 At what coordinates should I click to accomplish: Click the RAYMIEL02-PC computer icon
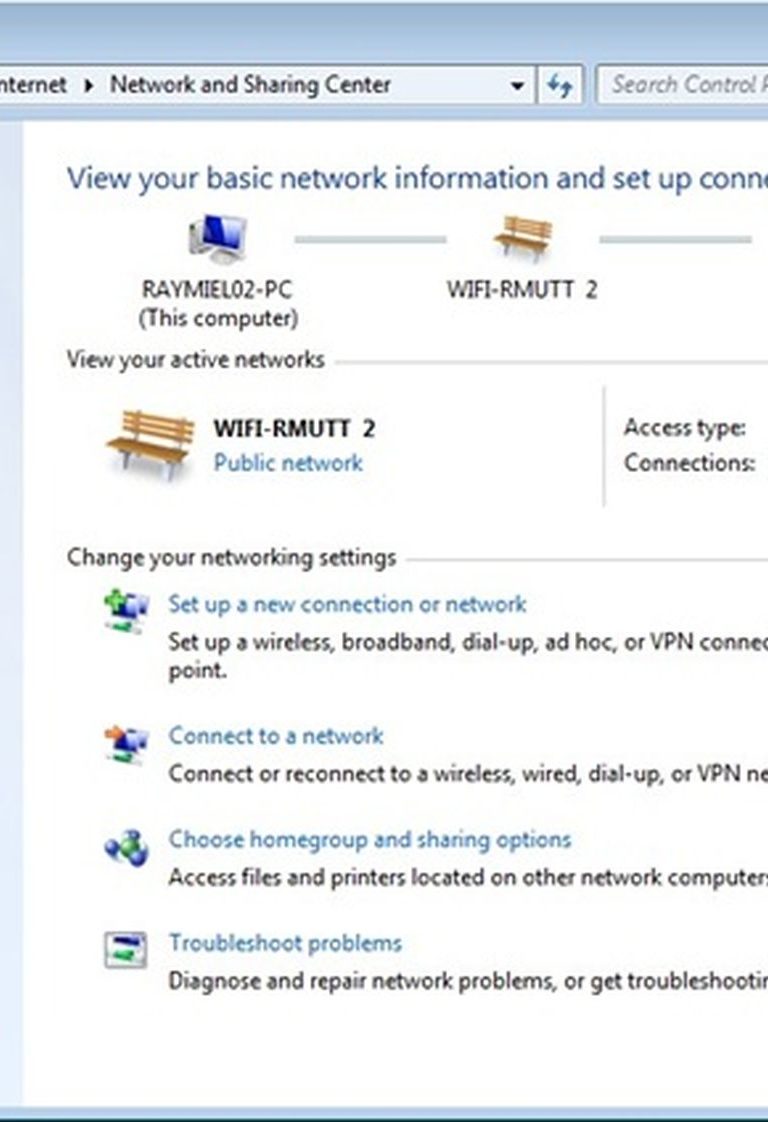[219, 238]
